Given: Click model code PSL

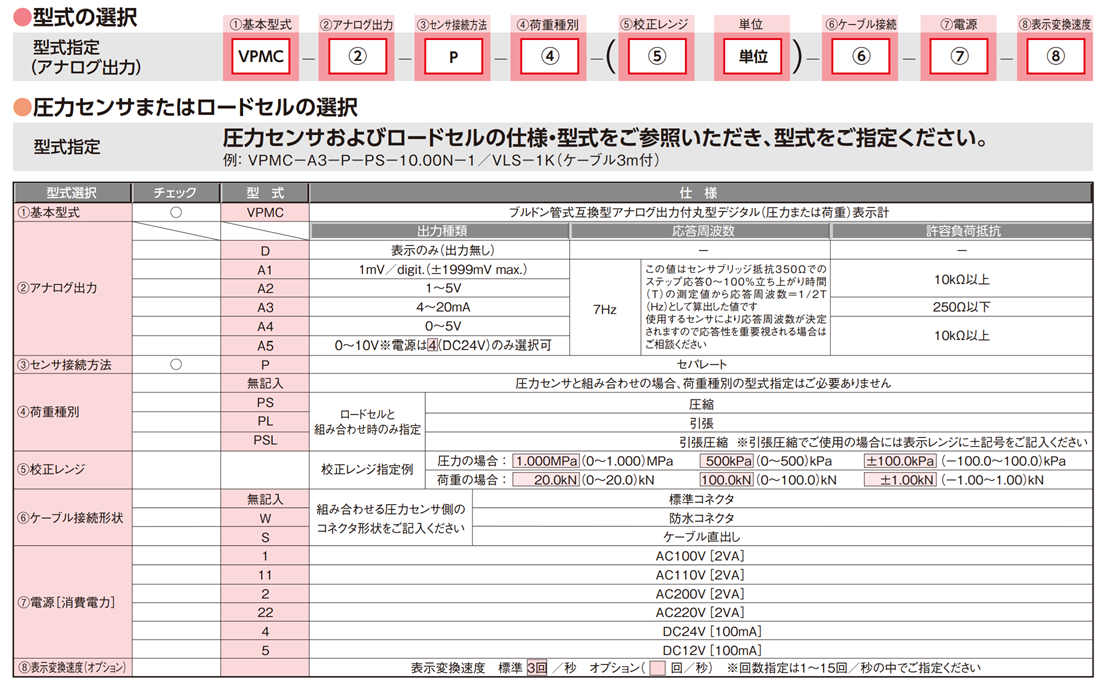Looking at the screenshot, I should (265, 440).
